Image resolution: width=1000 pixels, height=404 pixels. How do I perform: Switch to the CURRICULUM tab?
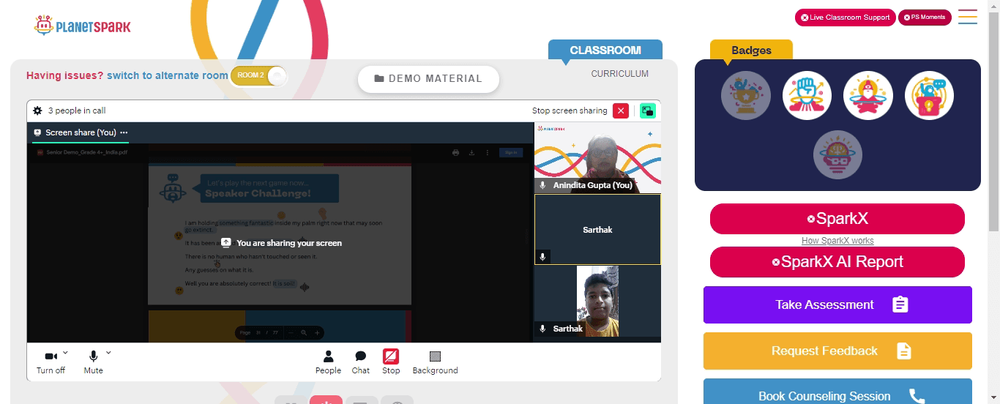619,73
